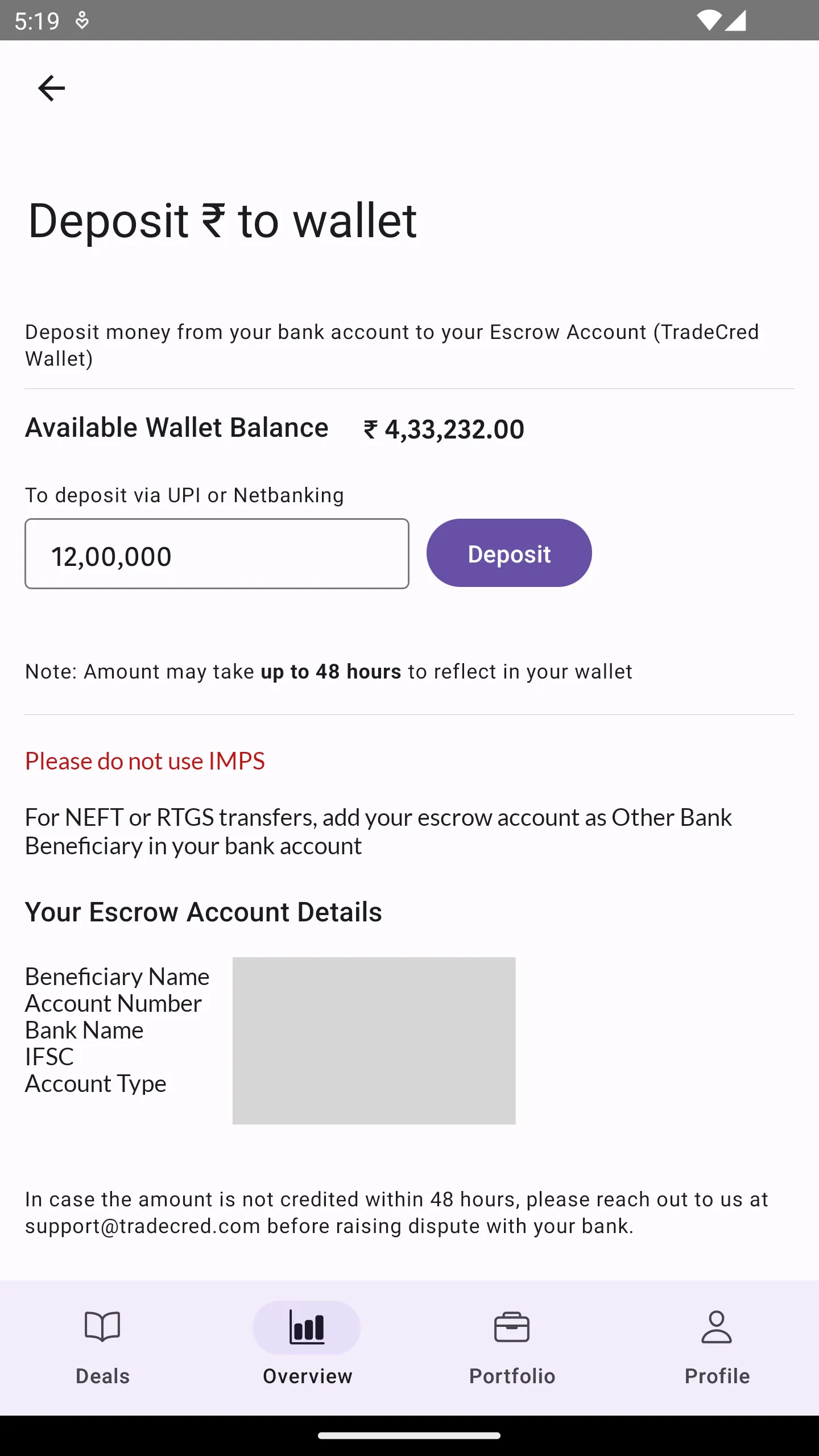The image size is (819, 1456).
Task: Focus the deposit amount input field
Action: point(217,554)
